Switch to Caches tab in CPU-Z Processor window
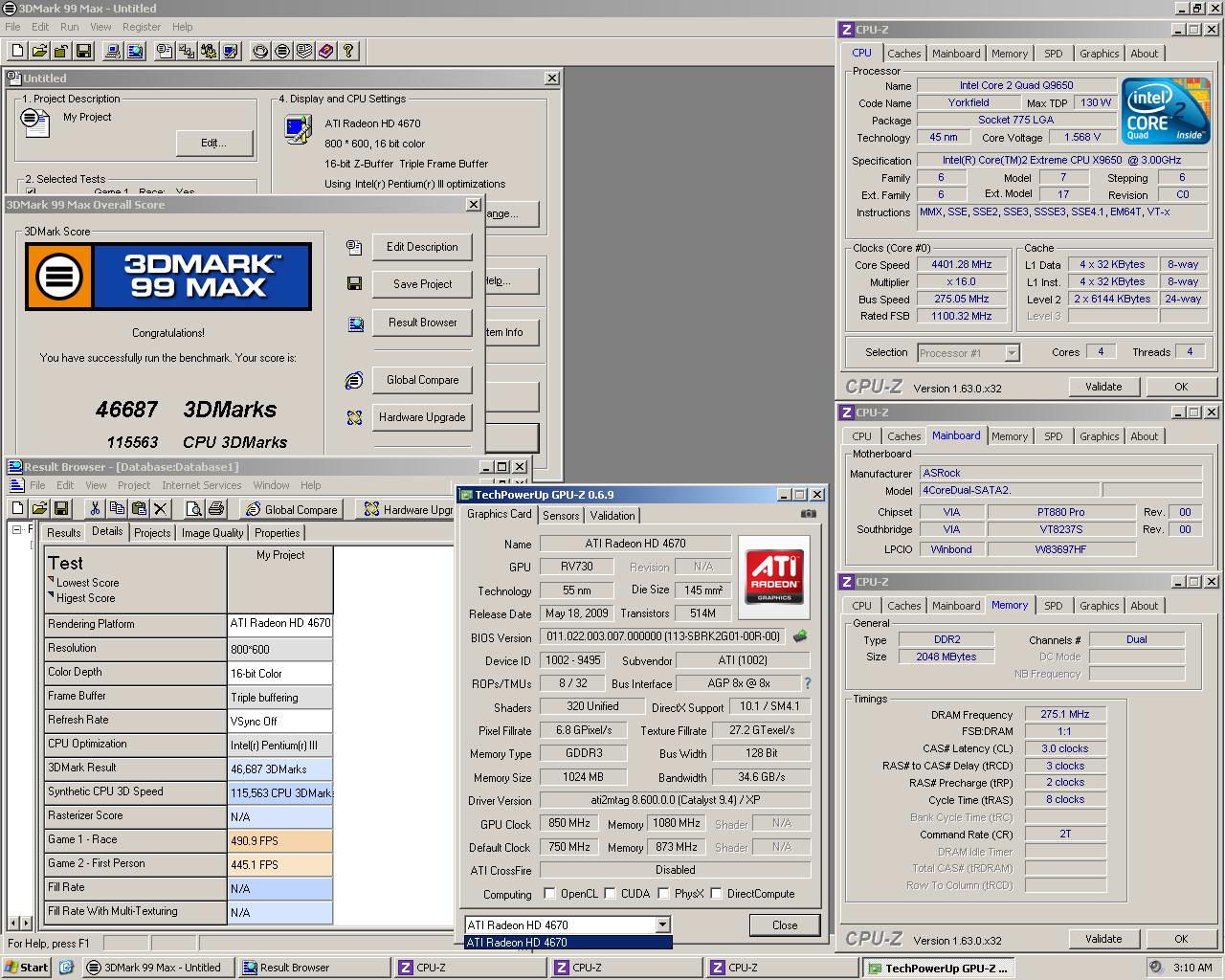1225x980 pixels. 903,54
